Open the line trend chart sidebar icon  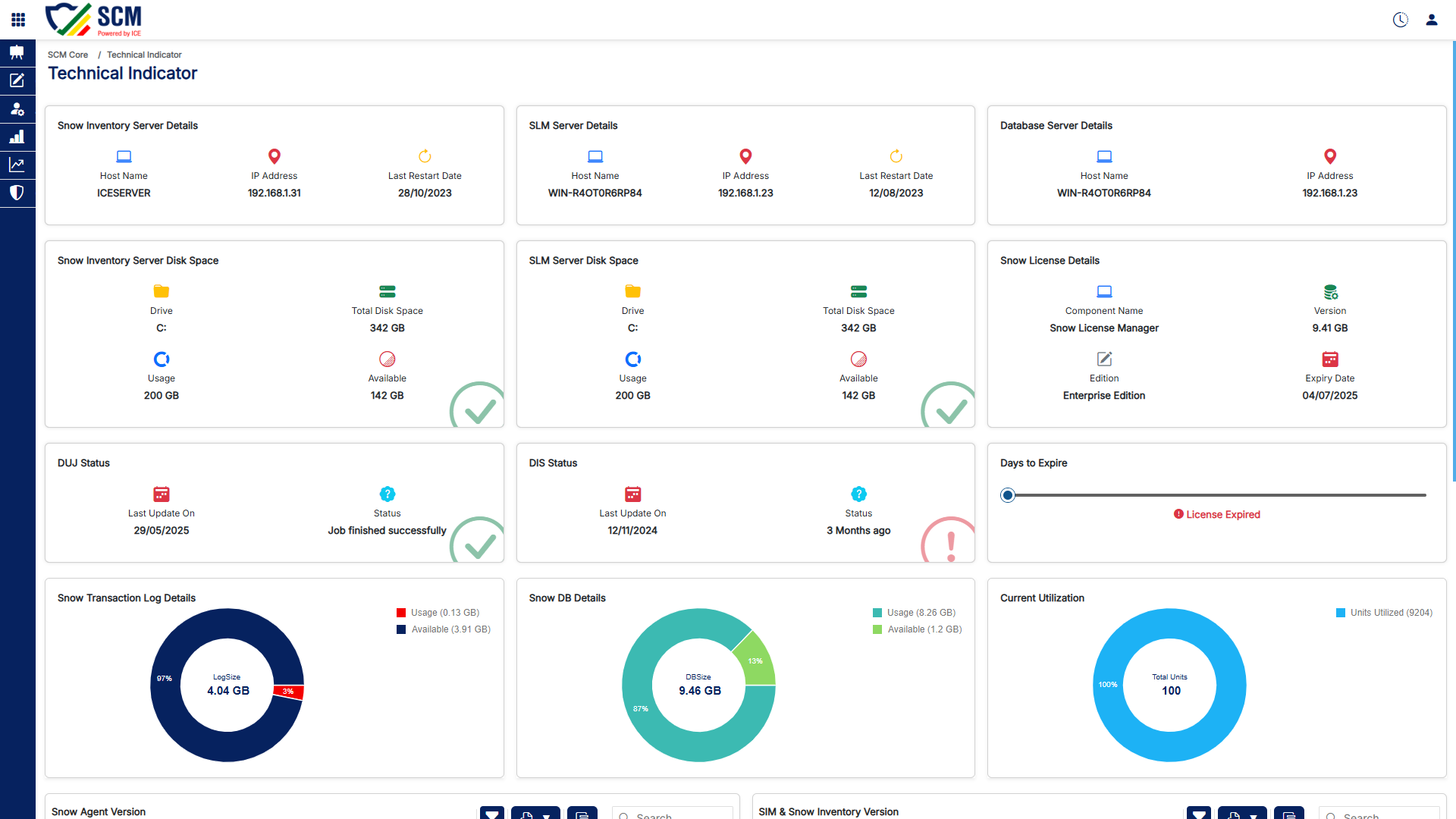(17, 165)
